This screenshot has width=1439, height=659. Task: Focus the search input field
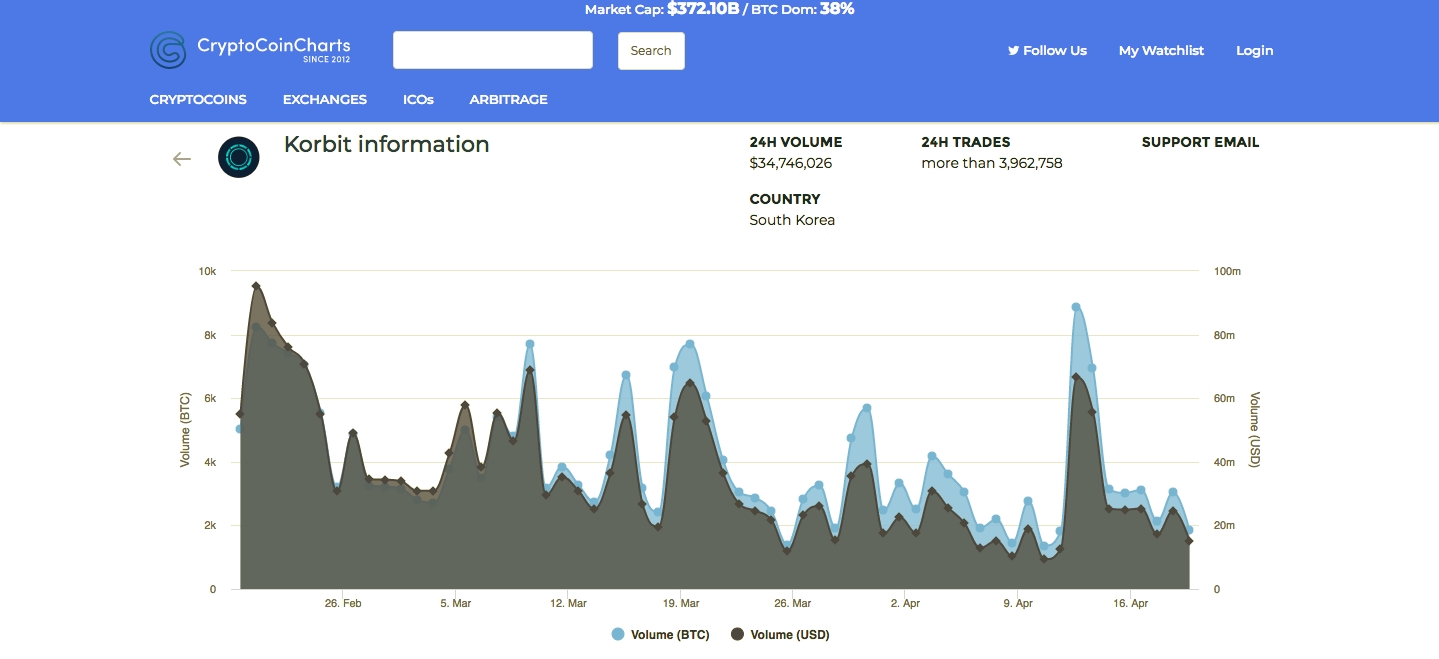point(493,50)
